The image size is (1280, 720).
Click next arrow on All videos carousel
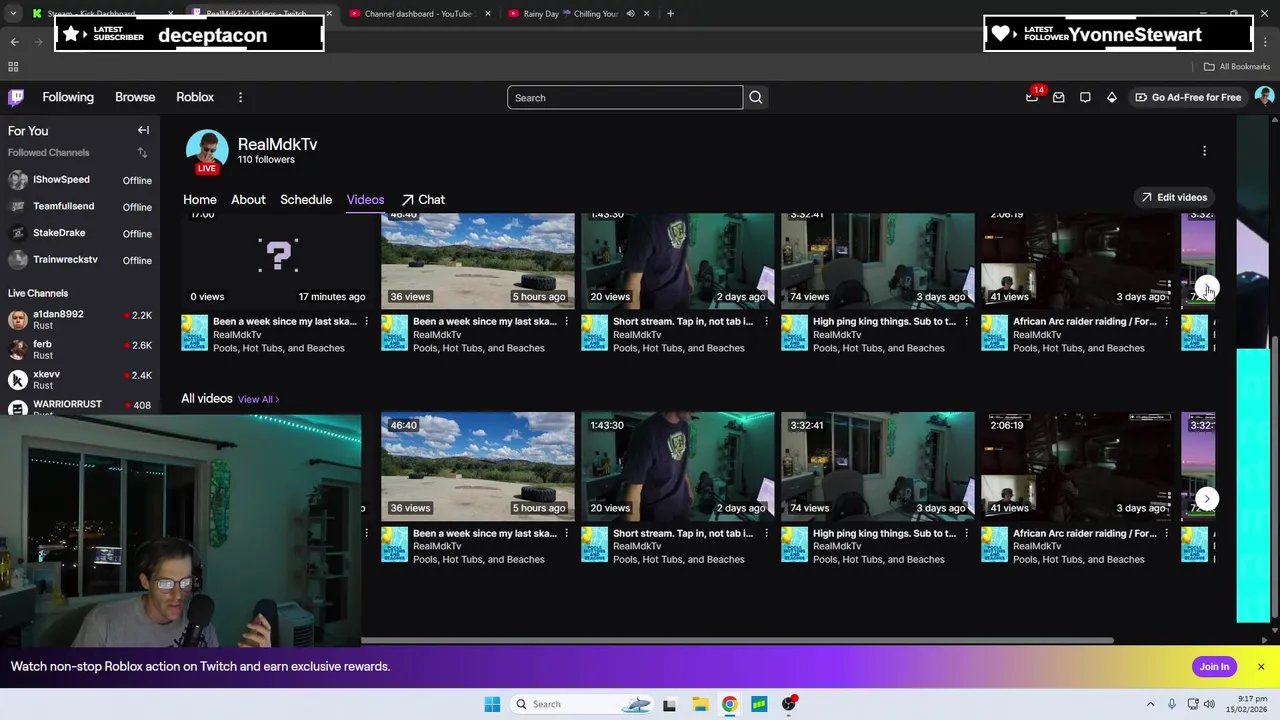(1207, 498)
